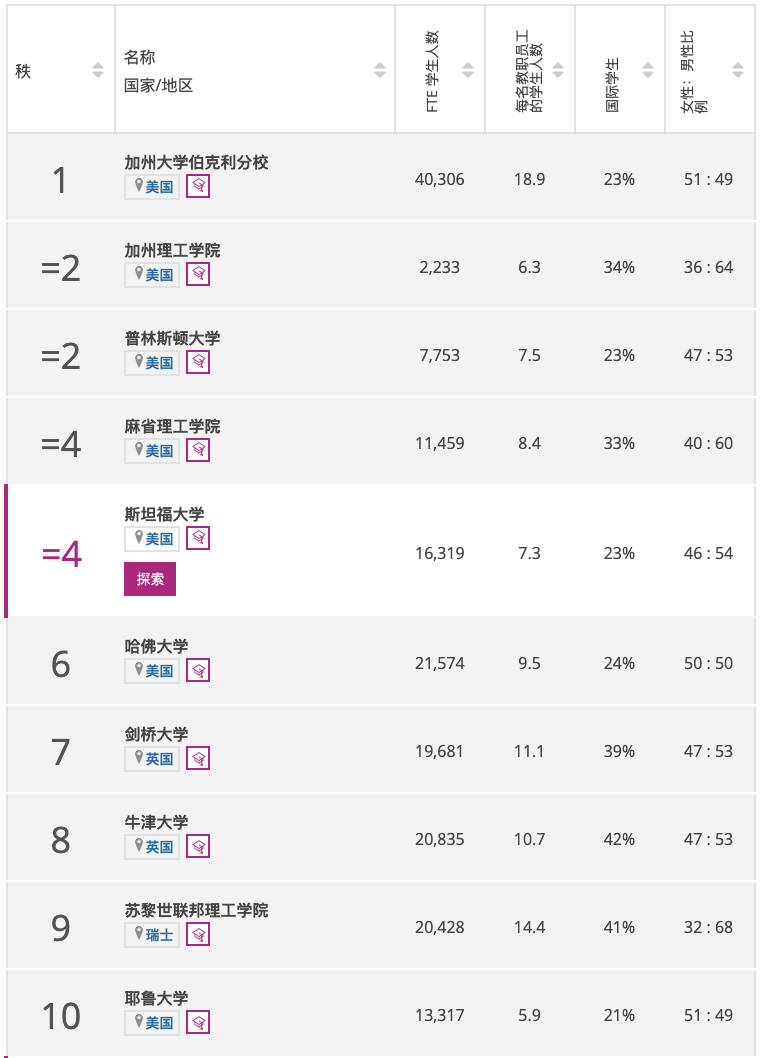The width and height of the screenshot is (762, 1058).
Task: Click graduation cap icon for 加州大学伯克利分校
Action: pos(198,186)
